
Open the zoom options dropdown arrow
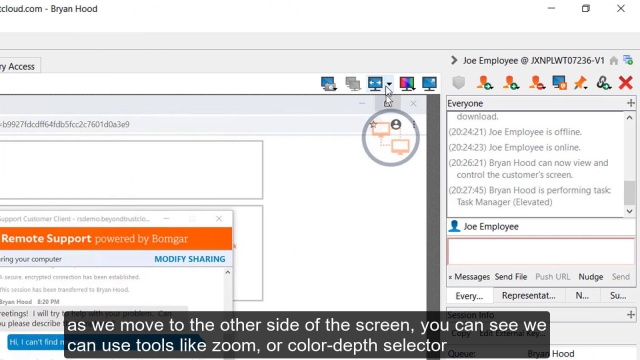(389, 84)
